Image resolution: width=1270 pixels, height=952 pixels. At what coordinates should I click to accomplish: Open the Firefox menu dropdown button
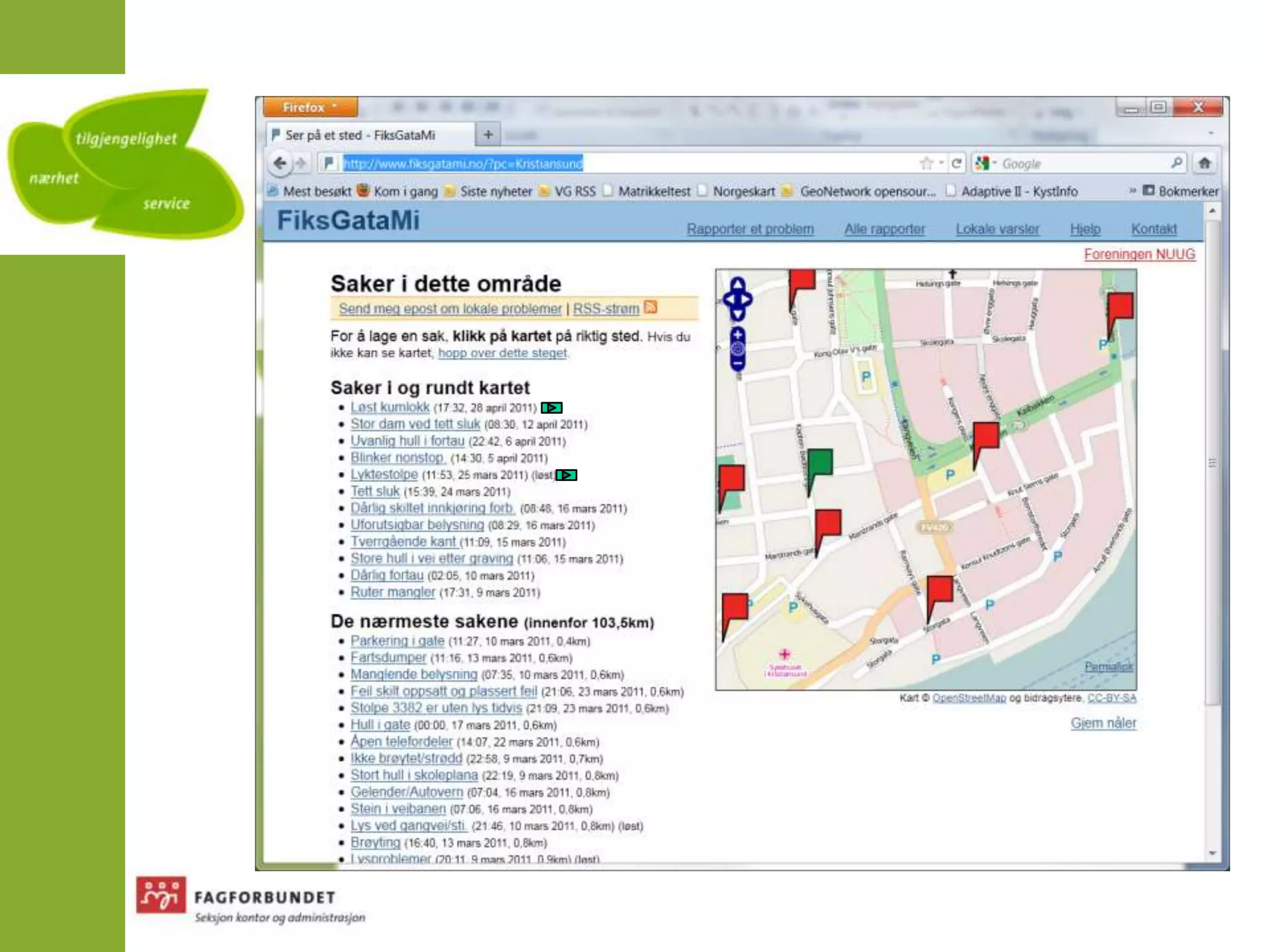(310, 107)
